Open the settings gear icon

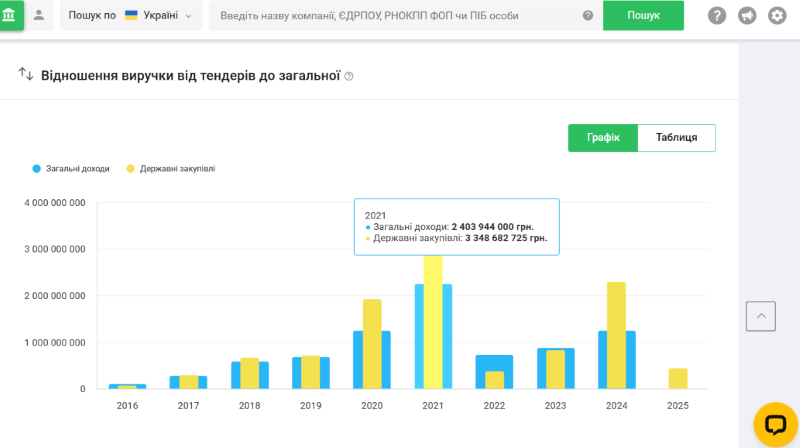click(777, 16)
